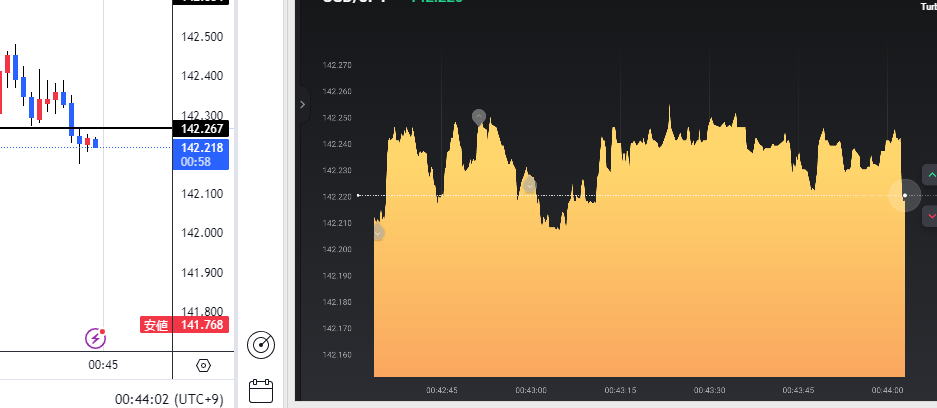Screen dimensions: 937x408
Task: Open the calendar icon in sidebar
Action: [x=261, y=390]
